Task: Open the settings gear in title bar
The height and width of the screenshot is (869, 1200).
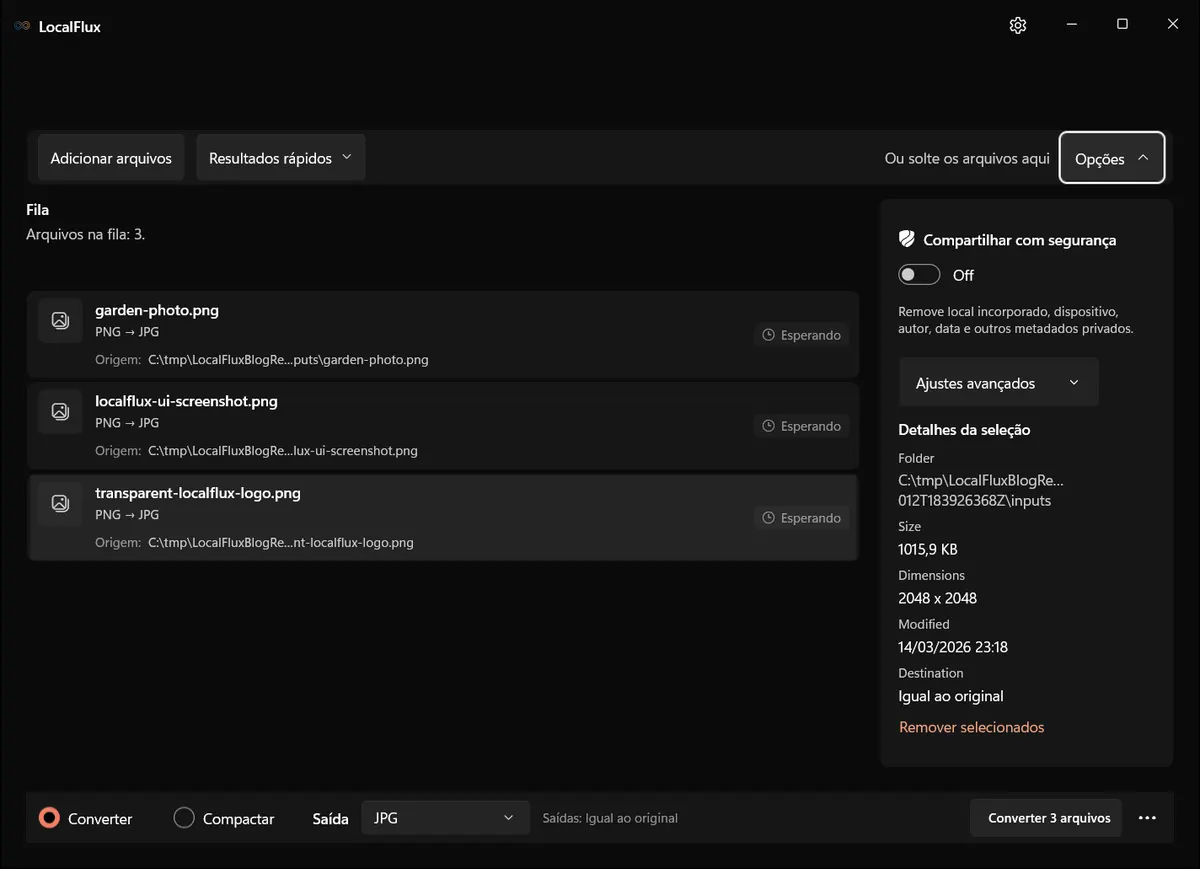Action: pyautogui.click(x=1018, y=25)
